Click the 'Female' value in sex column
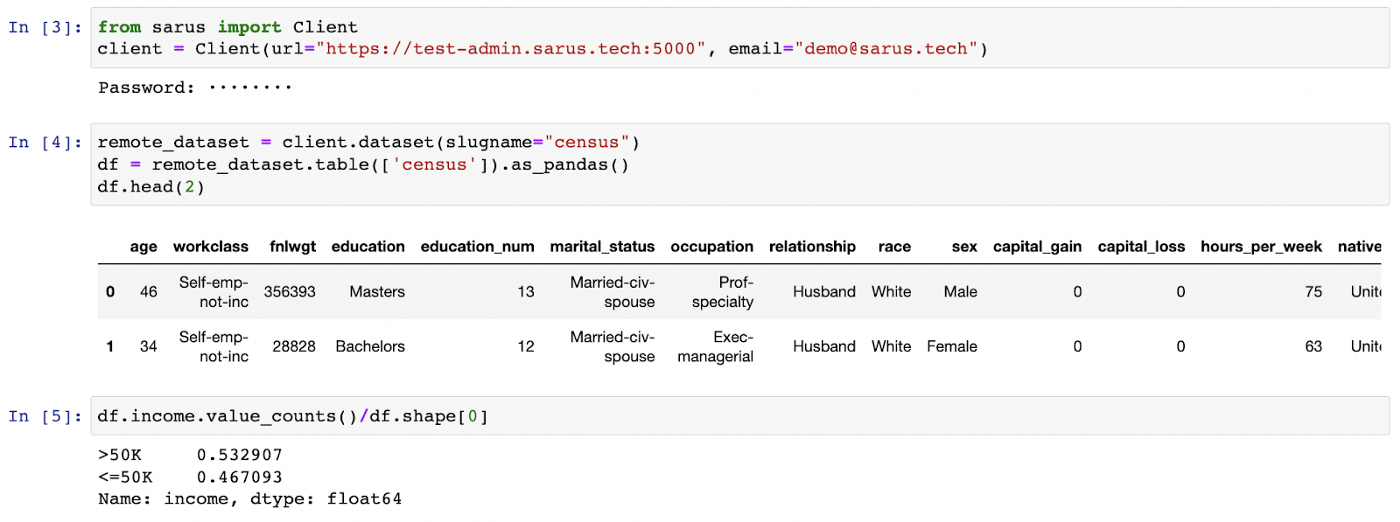This screenshot has height=522, width=1400. click(952, 347)
